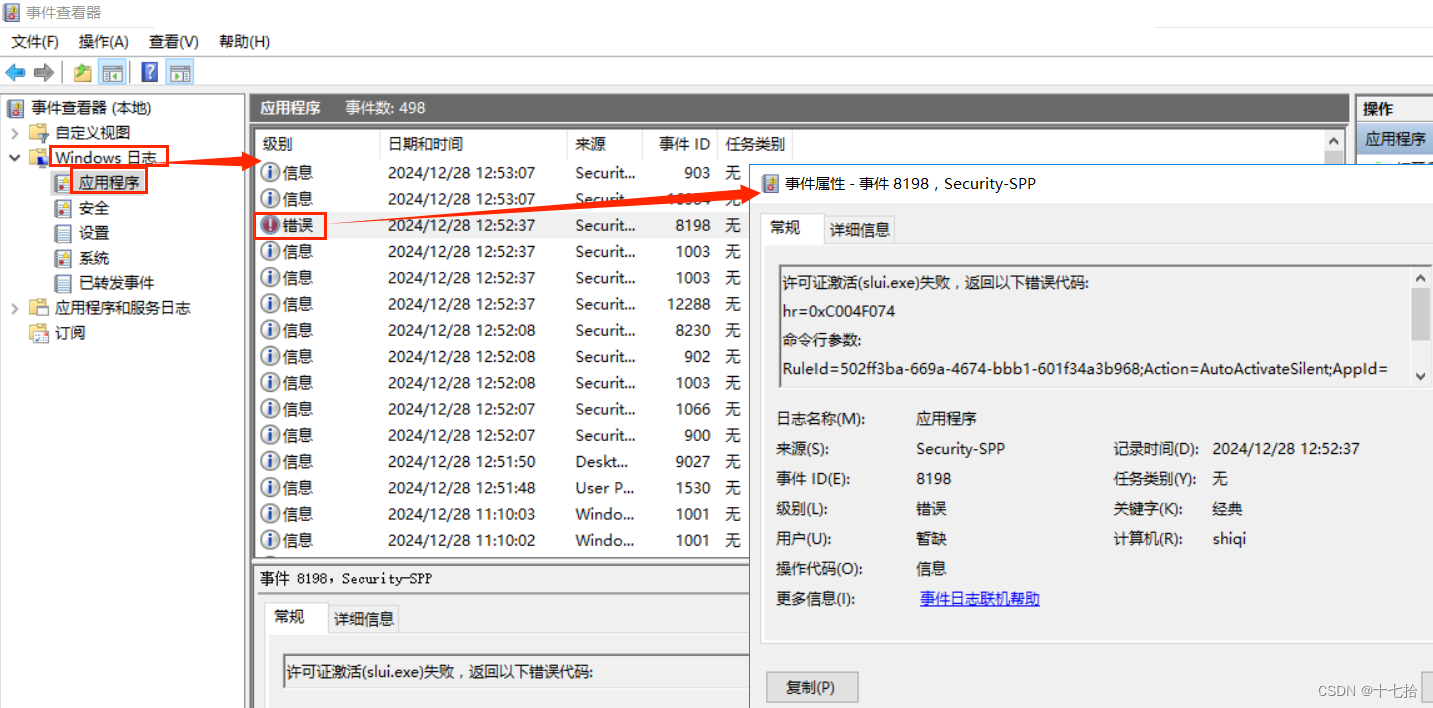Click the blue help question mark icon
Image resolution: width=1433 pixels, height=708 pixels.
[x=149, y=71]
